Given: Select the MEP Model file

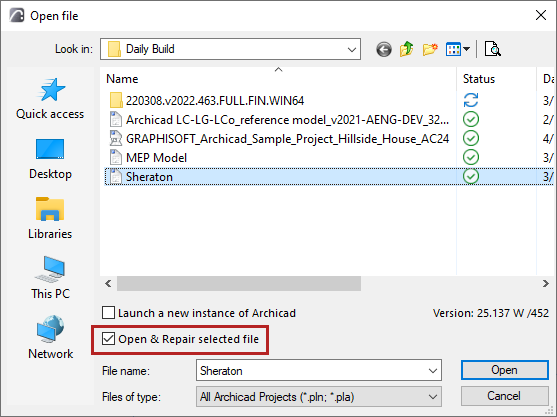Looking at the screenshot, I should tap(148, 157).
